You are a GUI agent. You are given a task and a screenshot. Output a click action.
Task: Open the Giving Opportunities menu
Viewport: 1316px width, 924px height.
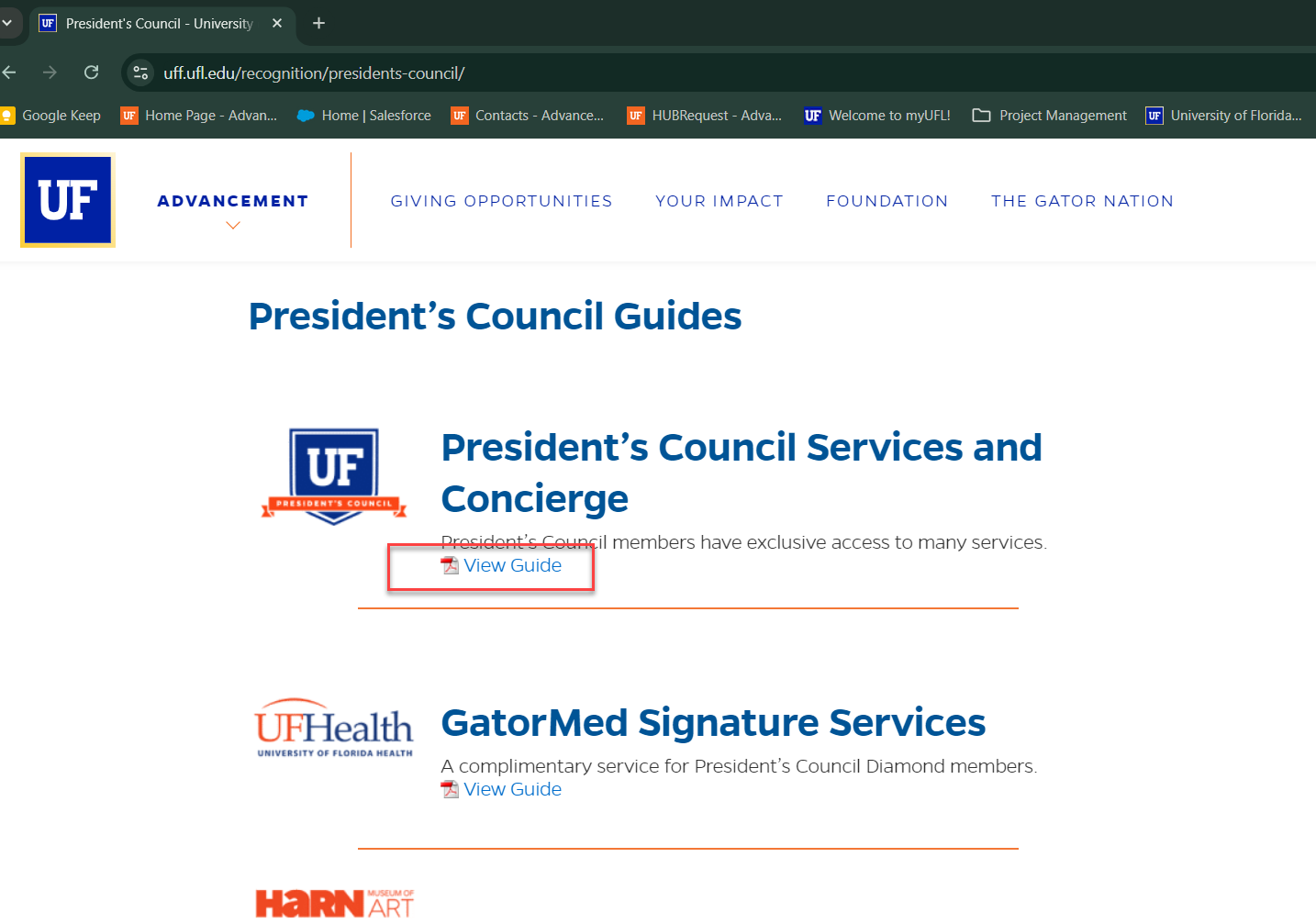[x=501, y=201]
